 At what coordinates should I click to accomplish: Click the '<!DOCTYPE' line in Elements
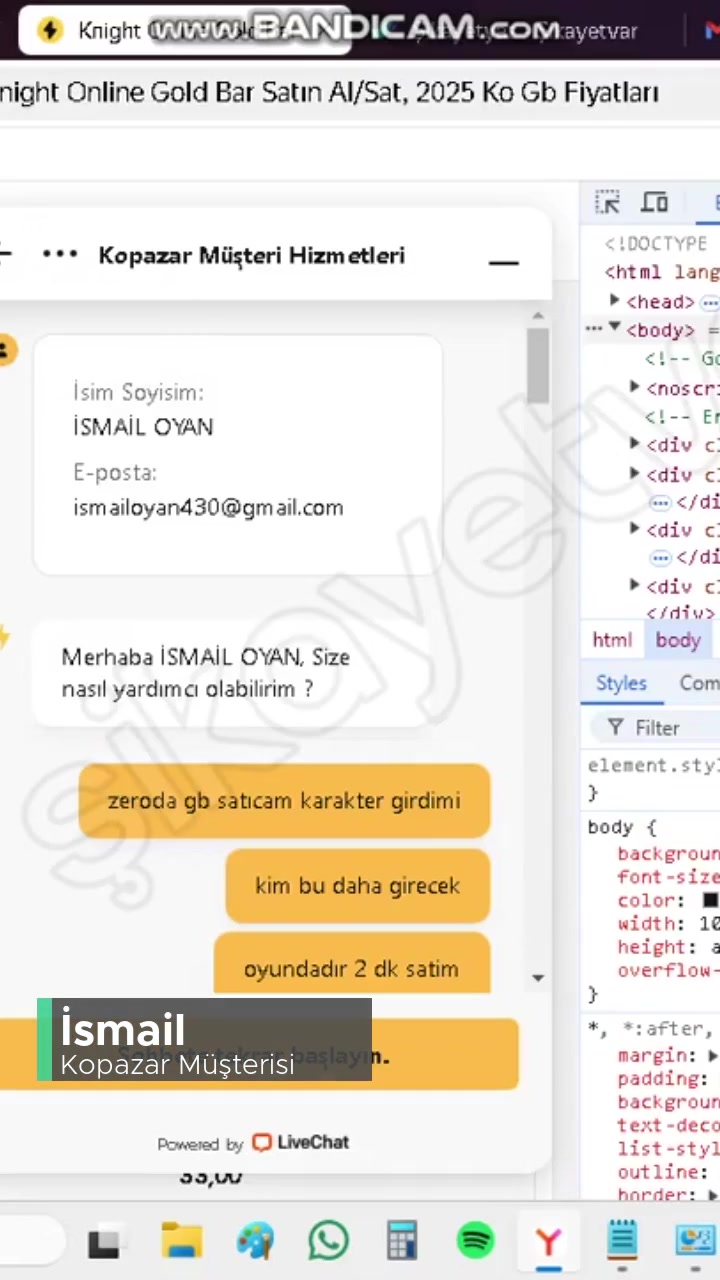click(656, 243)
